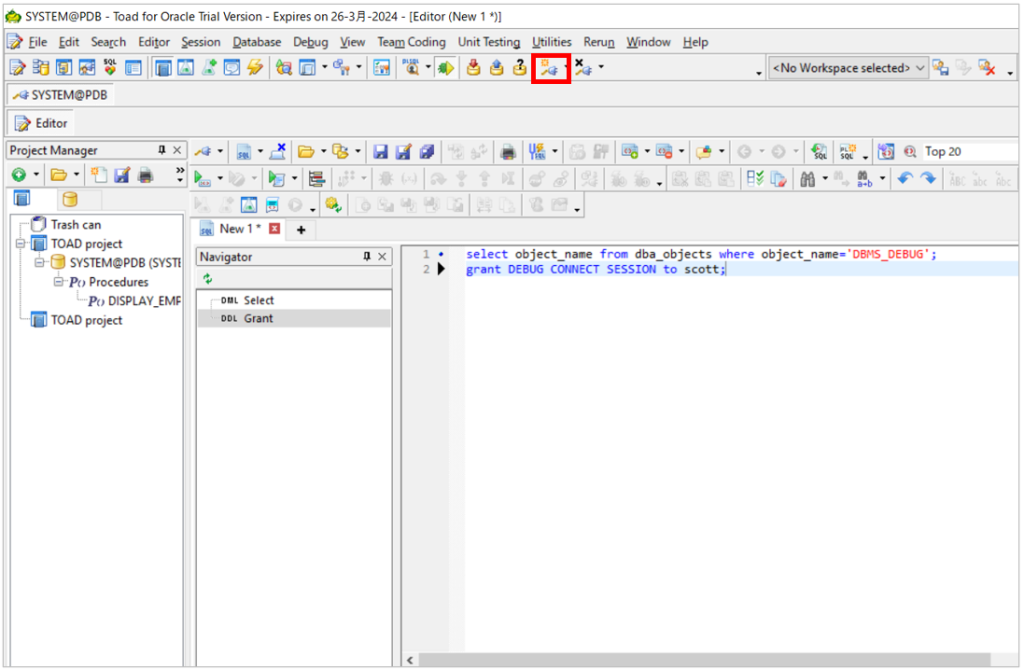Viewport: 1024px width, 670px height.
Task: Show hidden Project Manager toolbar buttons chevron
Action: 180,170
